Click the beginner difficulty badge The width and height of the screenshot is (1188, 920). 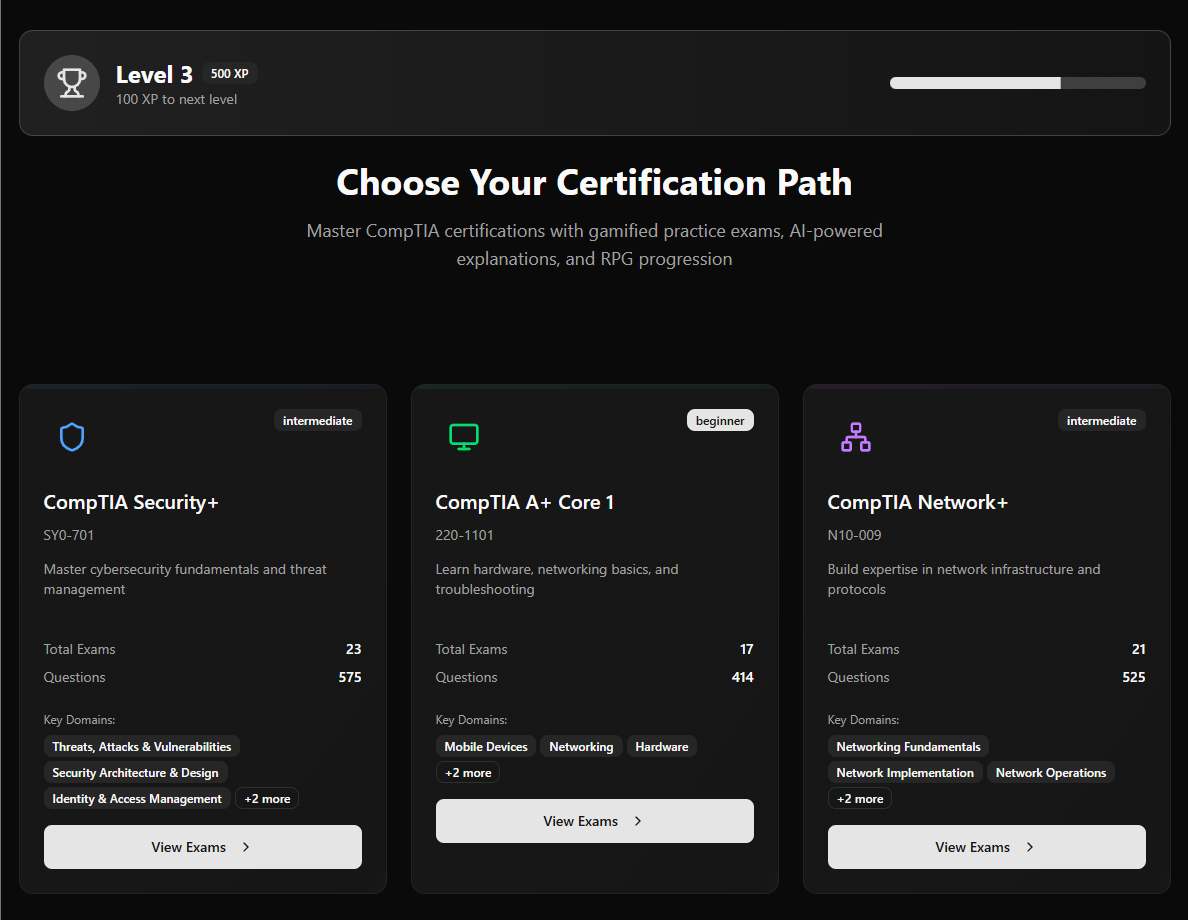(720, 421)
